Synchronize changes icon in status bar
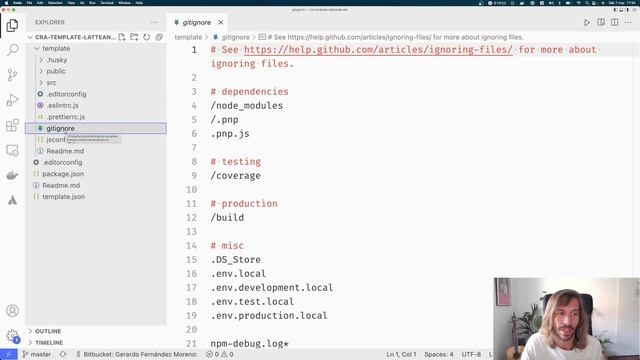 click(x=63, y=354)
